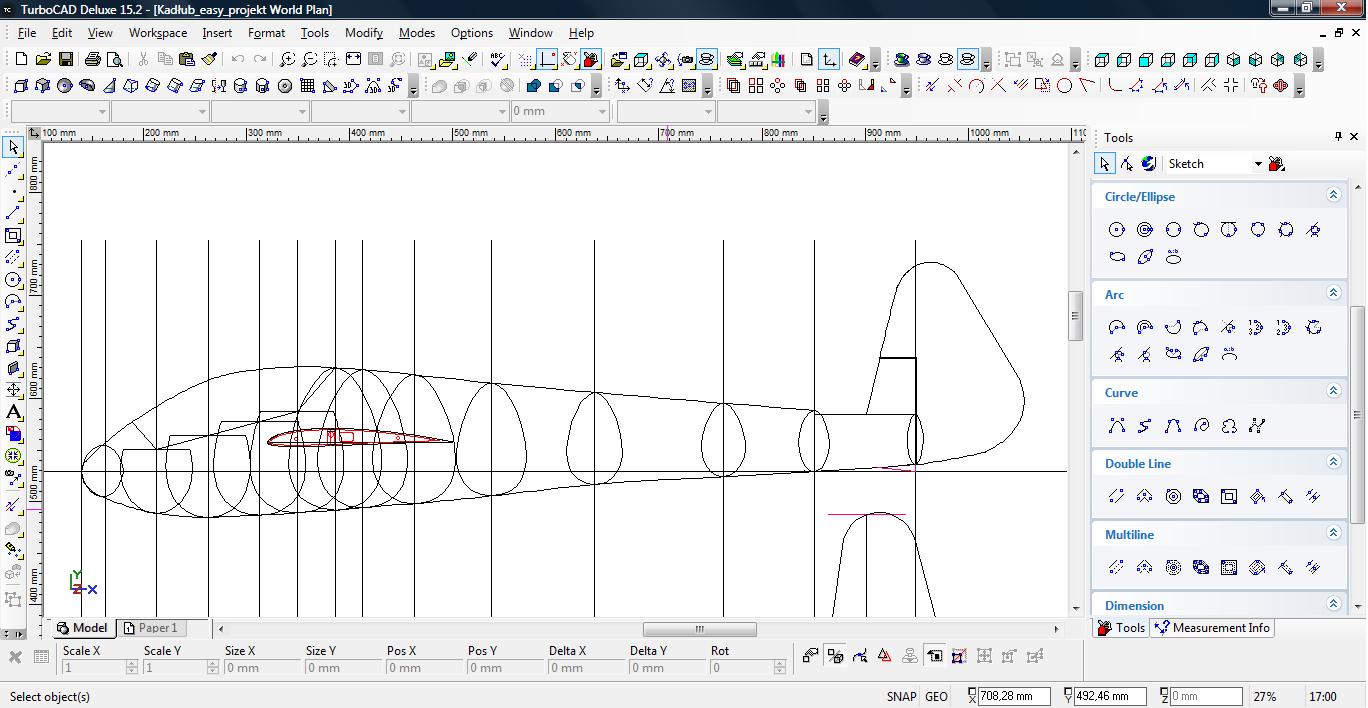
Task: Click the Save diskette icon
Action: pos(65,60)
